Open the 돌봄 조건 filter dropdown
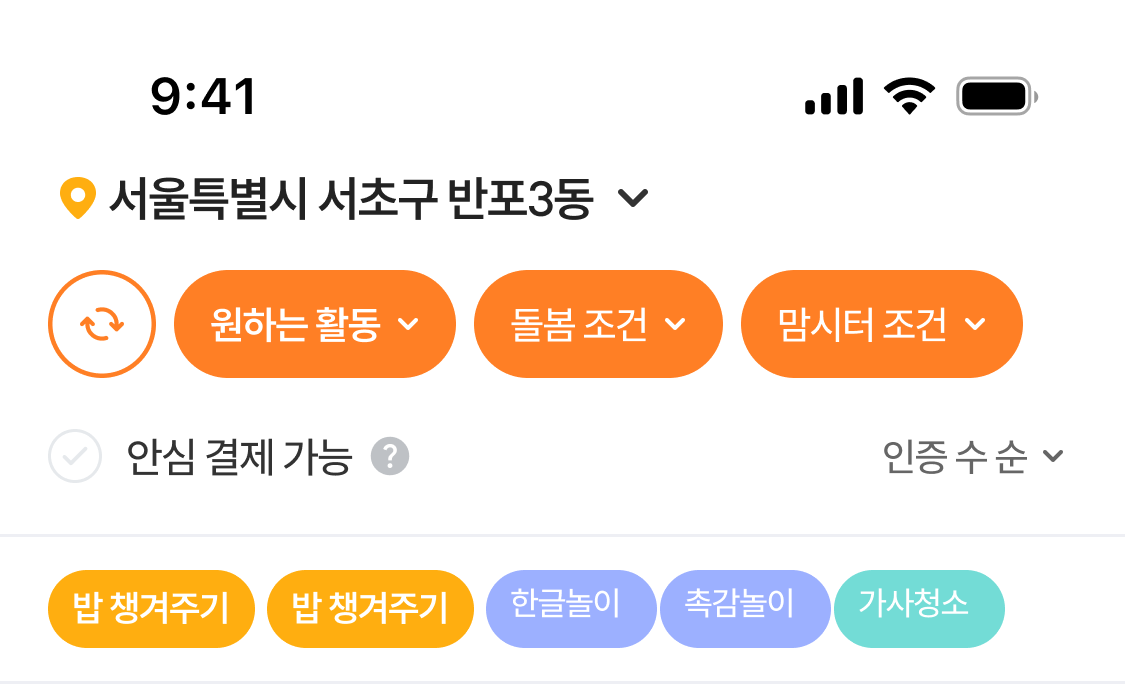 tap(598, 324)
